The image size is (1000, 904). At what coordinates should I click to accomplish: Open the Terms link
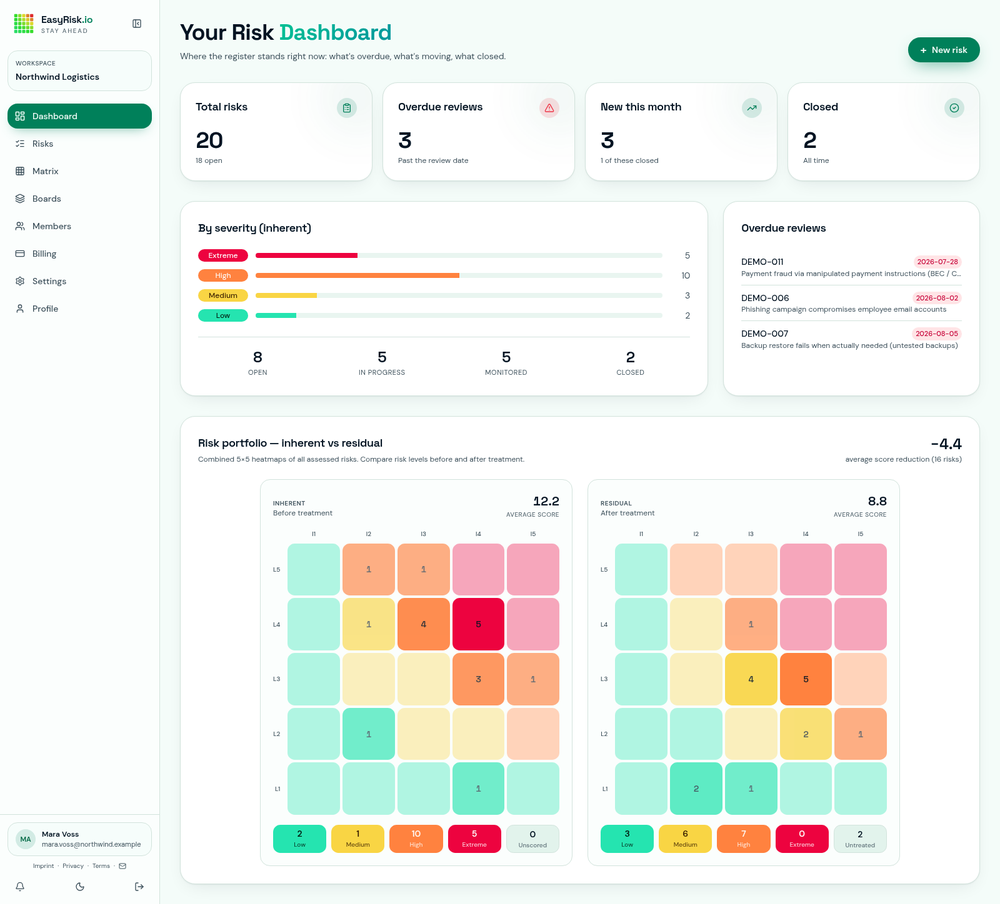[101, 866]
